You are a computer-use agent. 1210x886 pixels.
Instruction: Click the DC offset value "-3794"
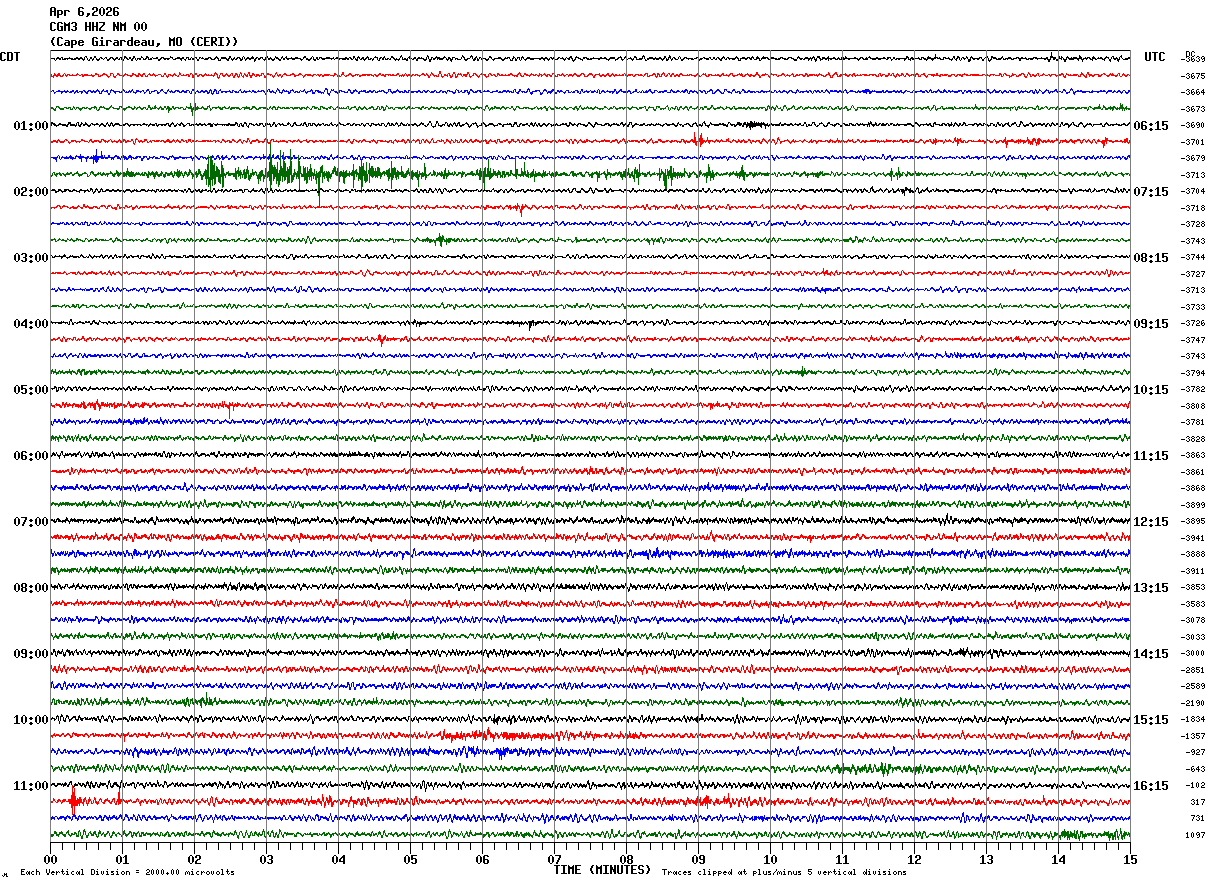tap(1193, 373)
